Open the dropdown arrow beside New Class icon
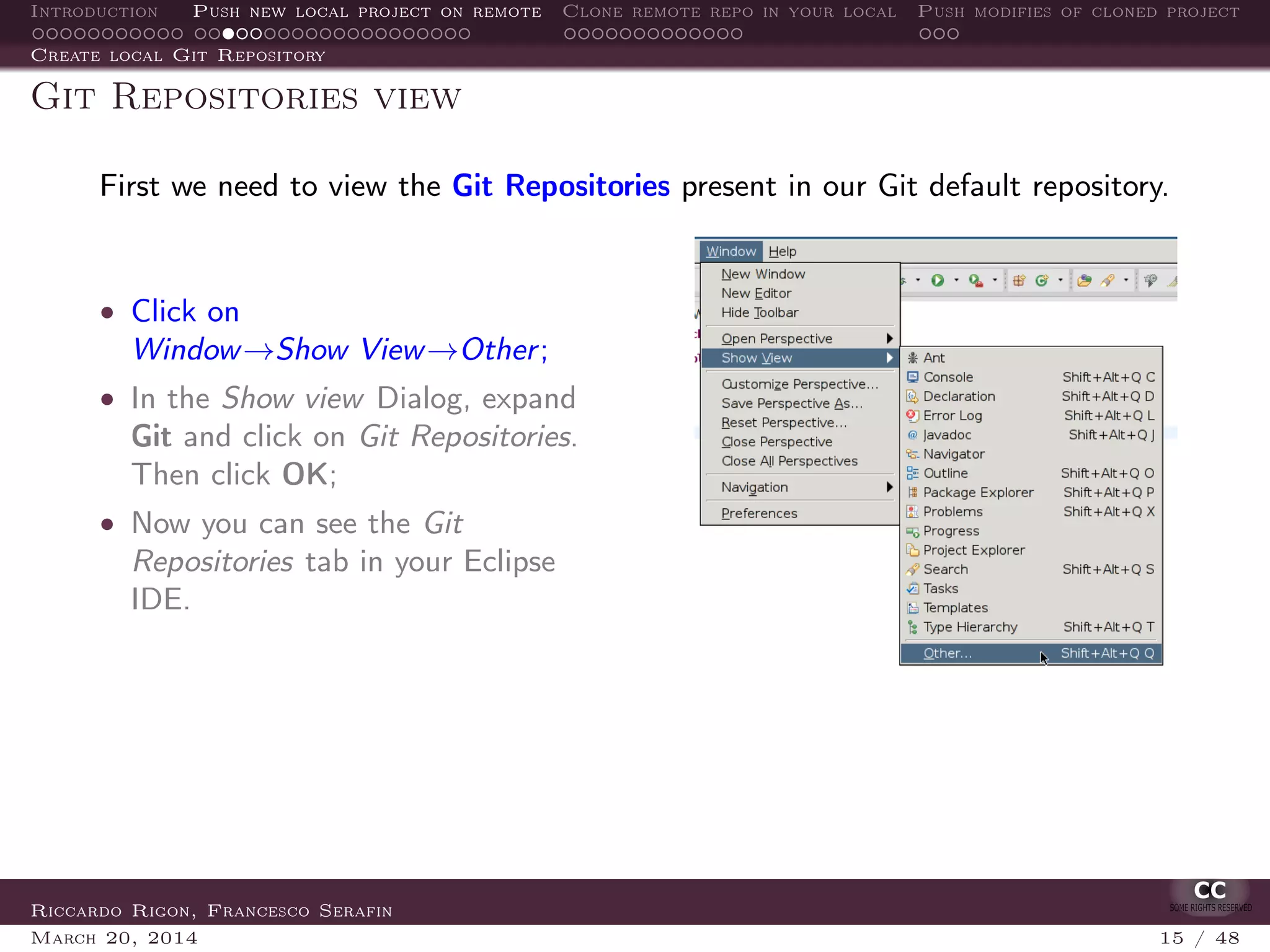The height and width of the screenshot is (952, 1270). pyautogui.click(x=1060, y=280)
